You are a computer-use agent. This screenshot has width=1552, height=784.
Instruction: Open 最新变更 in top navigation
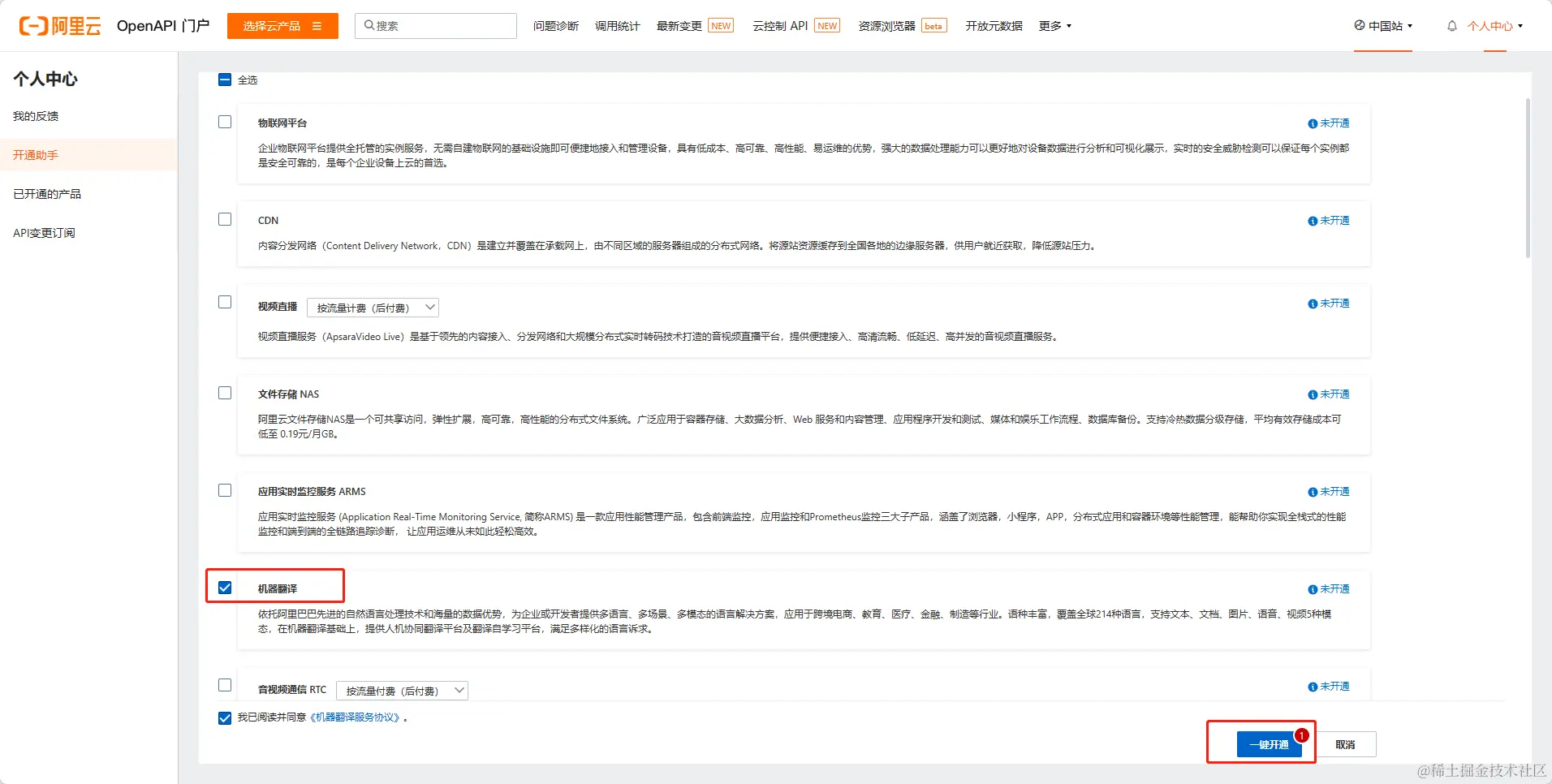point(679,26)
